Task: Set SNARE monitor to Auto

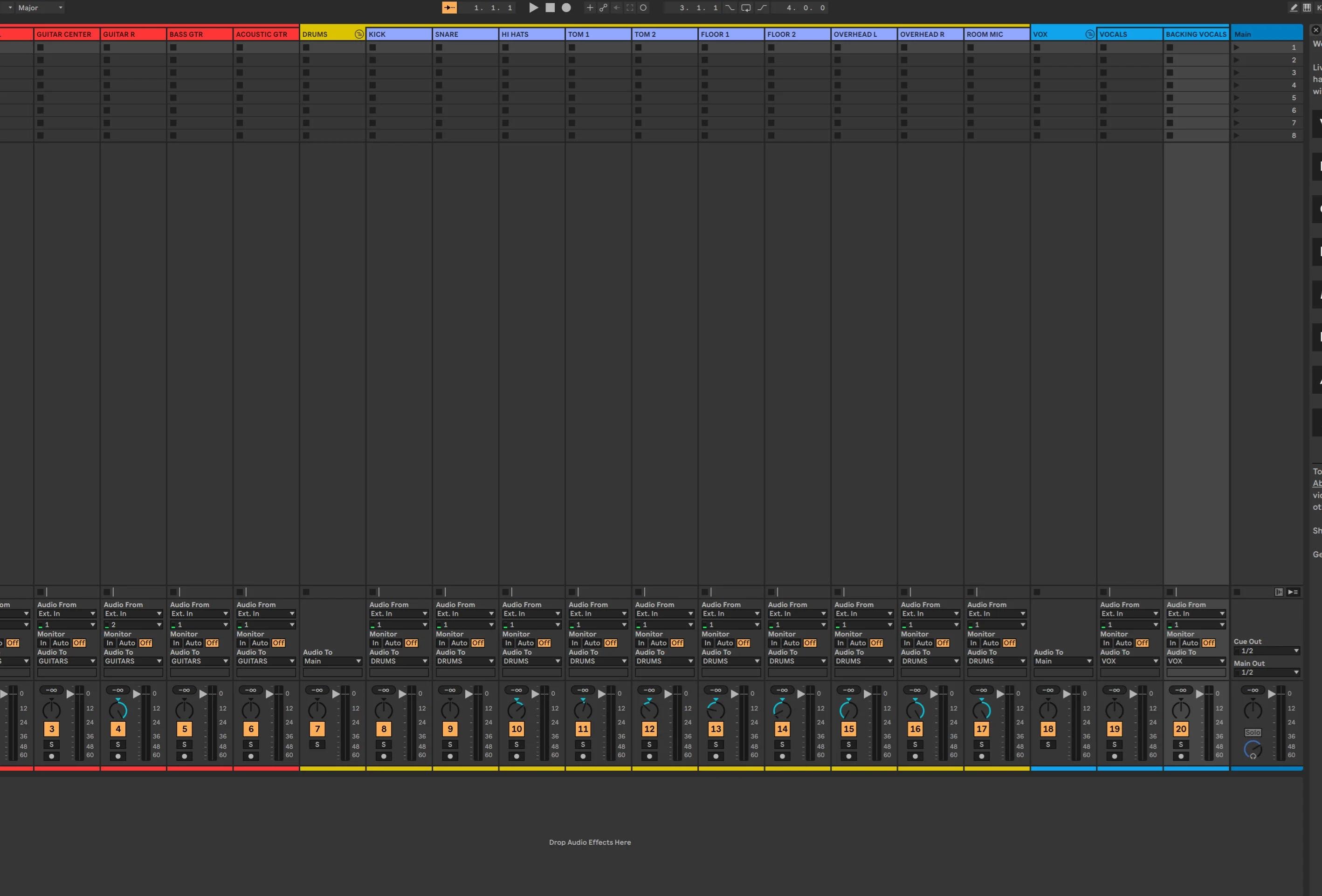Action: [459, 643]
